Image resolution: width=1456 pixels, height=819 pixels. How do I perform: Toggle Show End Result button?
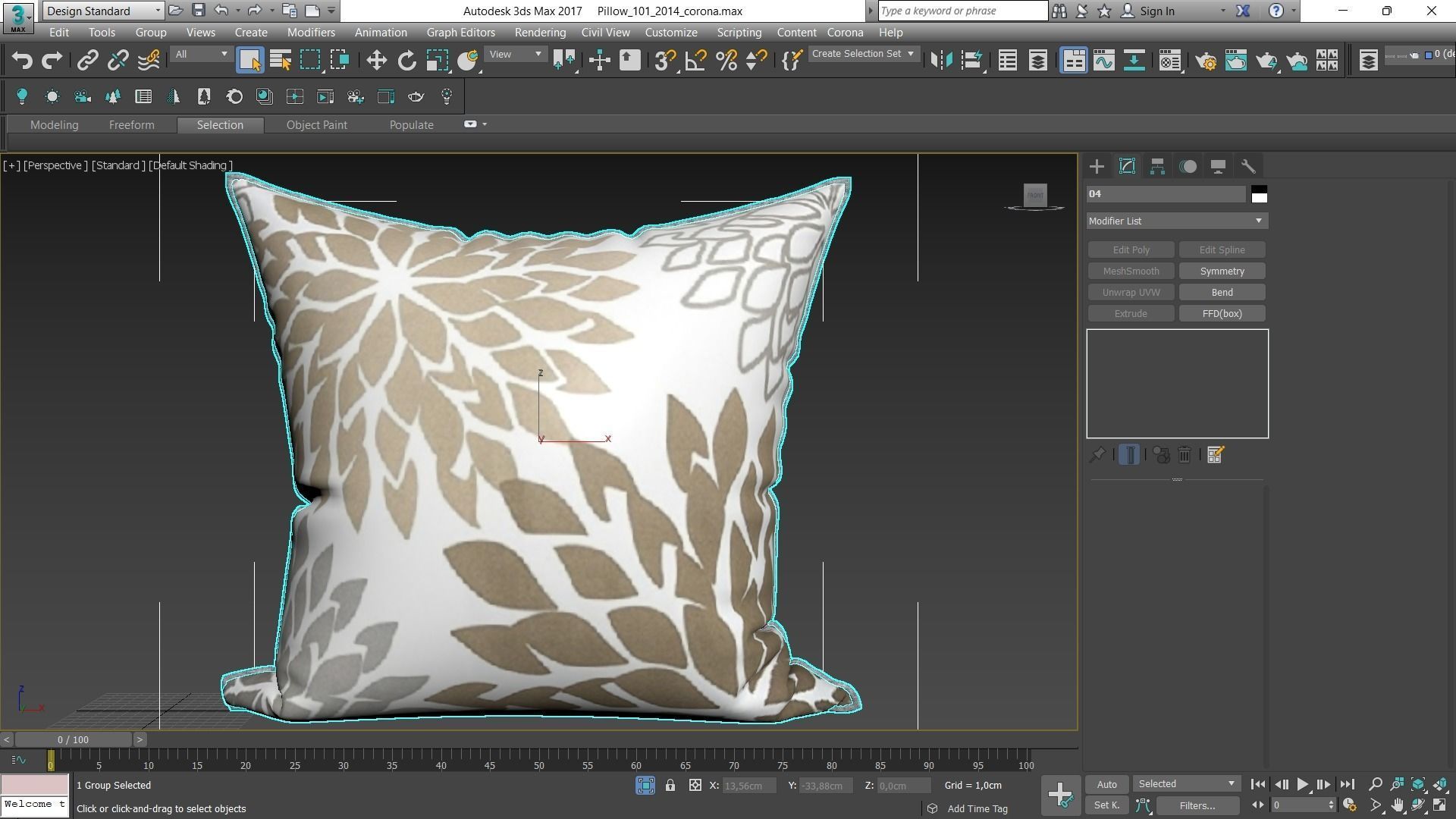click(1129, 455)
